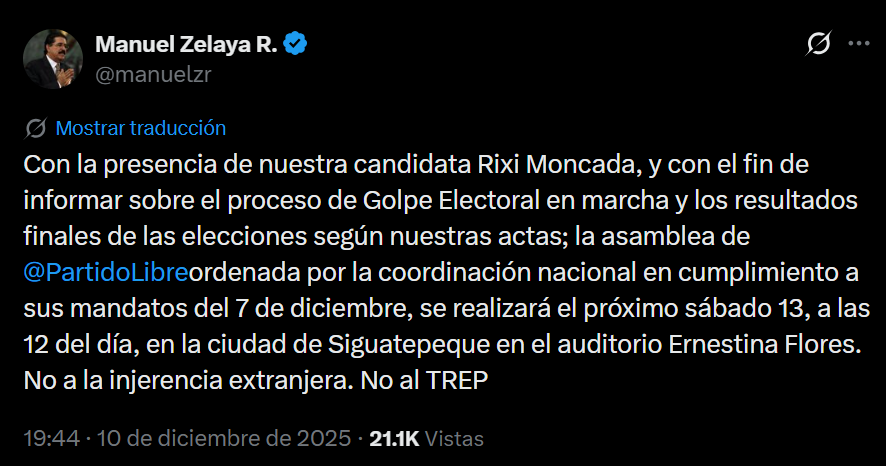
Task: Click the blue verified badge
Action: [296, 44]
